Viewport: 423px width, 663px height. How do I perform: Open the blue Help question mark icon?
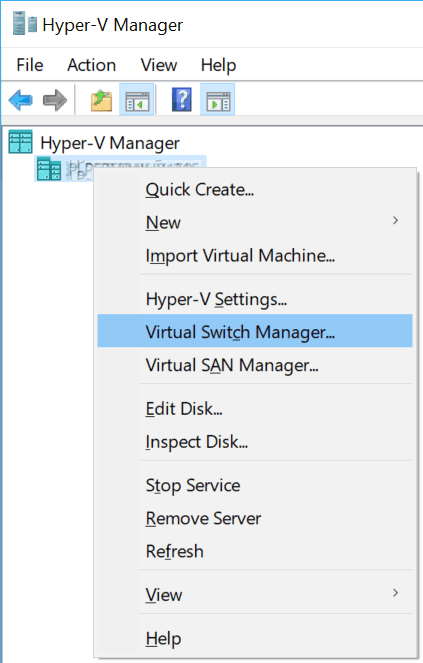click(x=182, y=100)
